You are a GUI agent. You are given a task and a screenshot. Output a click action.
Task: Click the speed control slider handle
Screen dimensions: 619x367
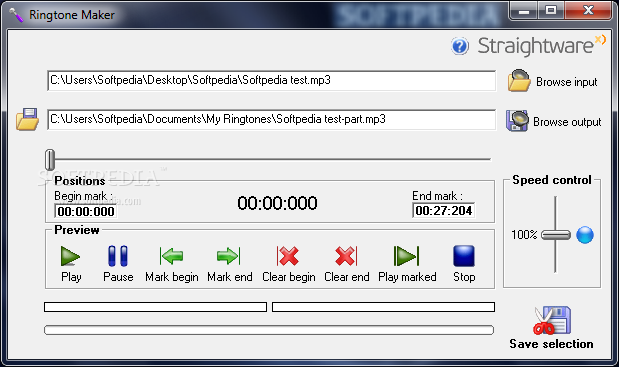click(x=555, y=235)
